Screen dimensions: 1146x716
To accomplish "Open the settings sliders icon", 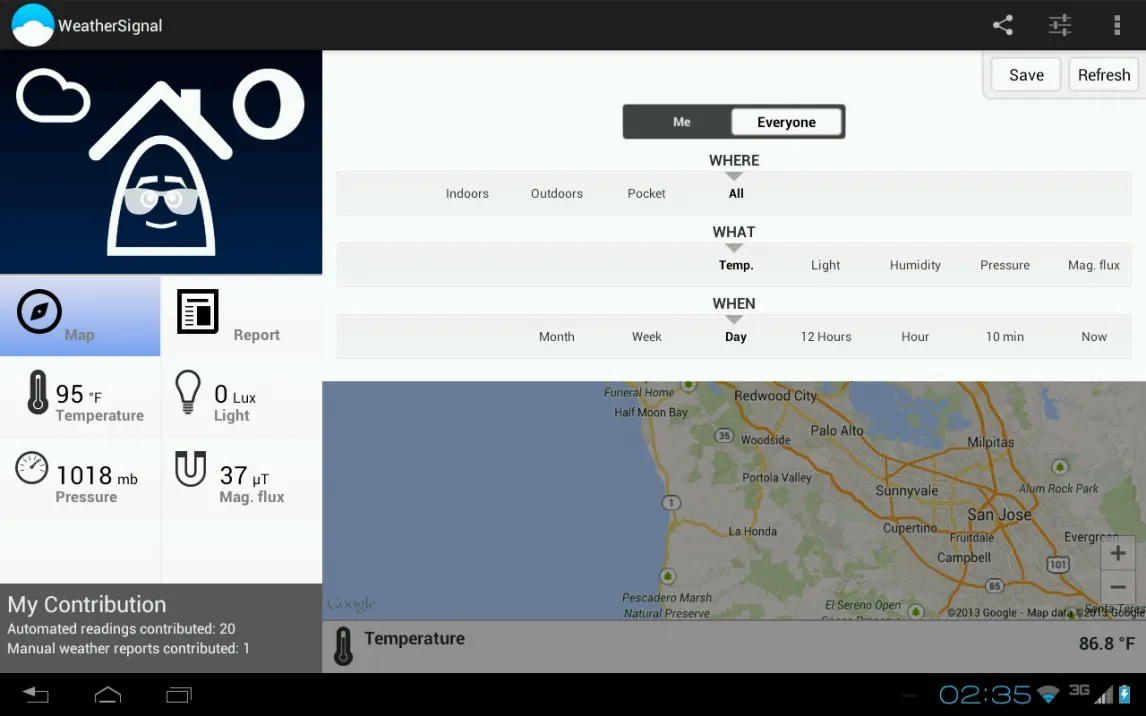I will 1060,25.
